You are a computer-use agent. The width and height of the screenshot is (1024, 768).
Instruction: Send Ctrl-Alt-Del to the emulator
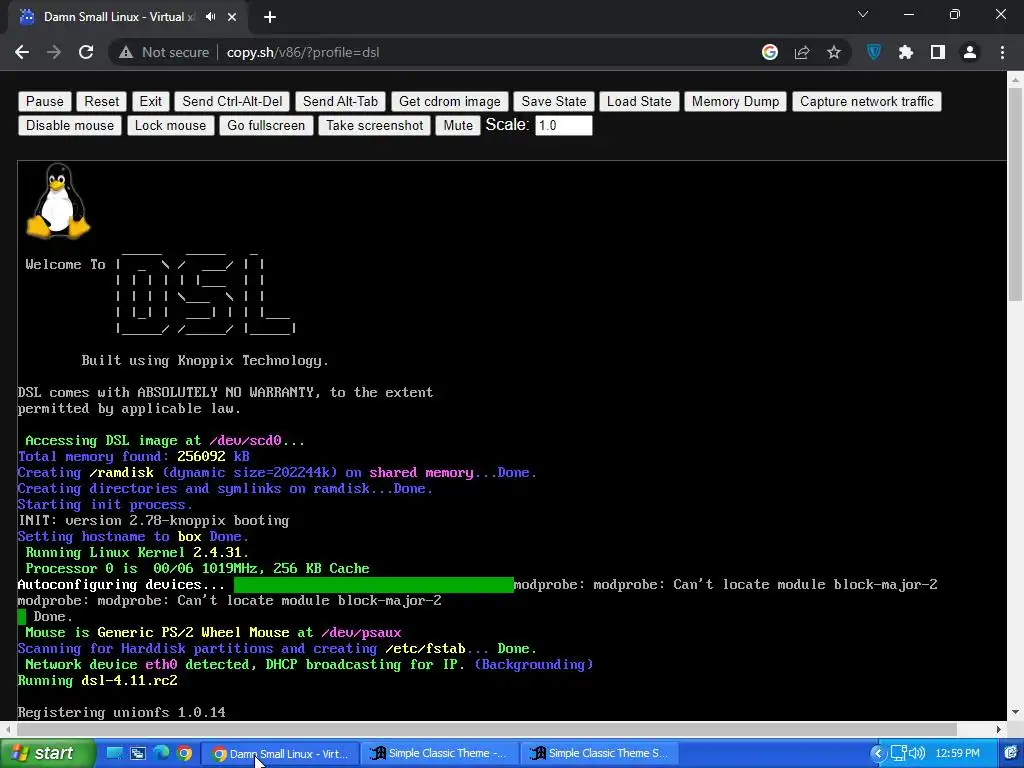tap(232, 101)
